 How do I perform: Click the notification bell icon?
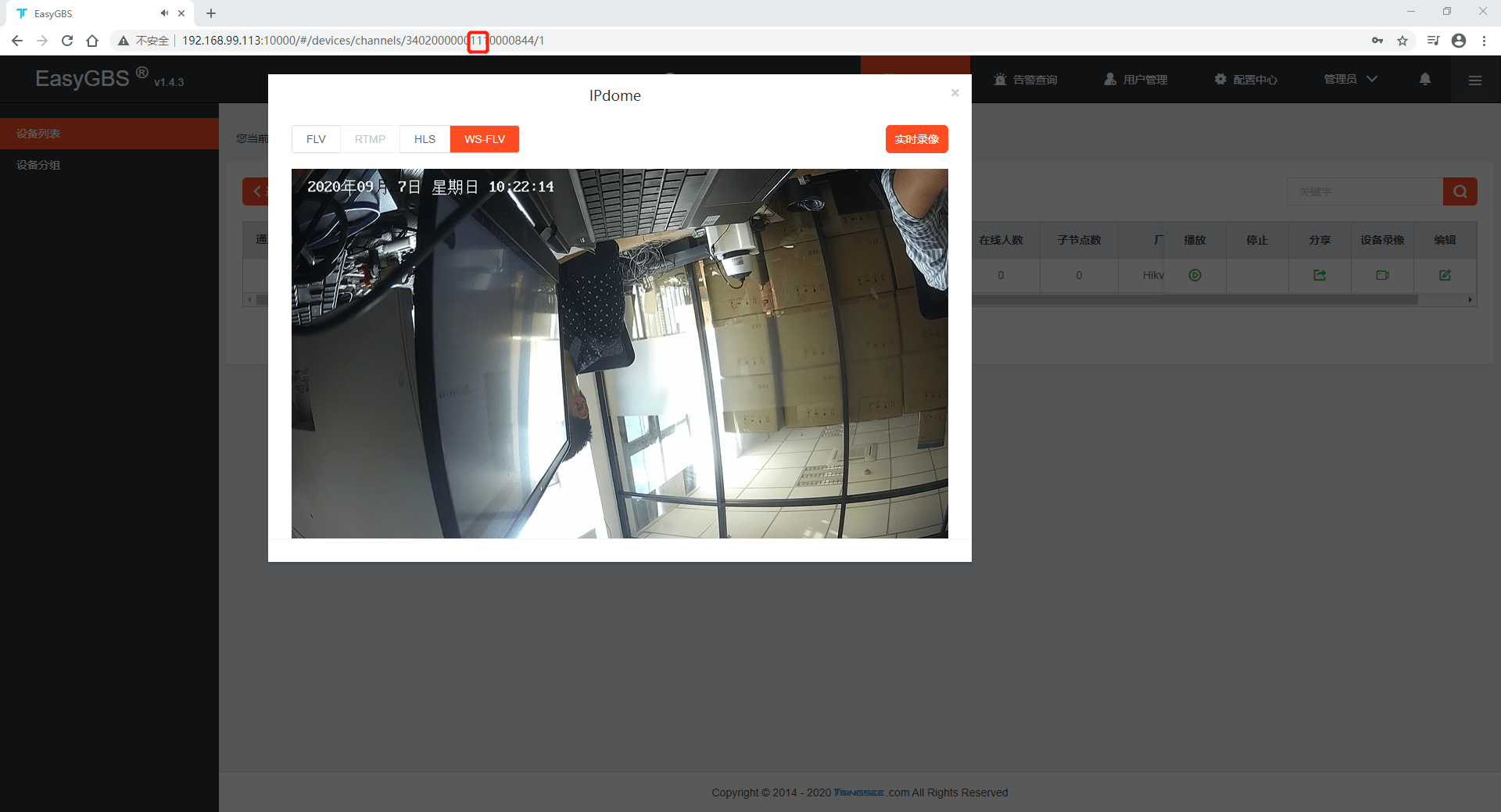(x=1425, y=79)
